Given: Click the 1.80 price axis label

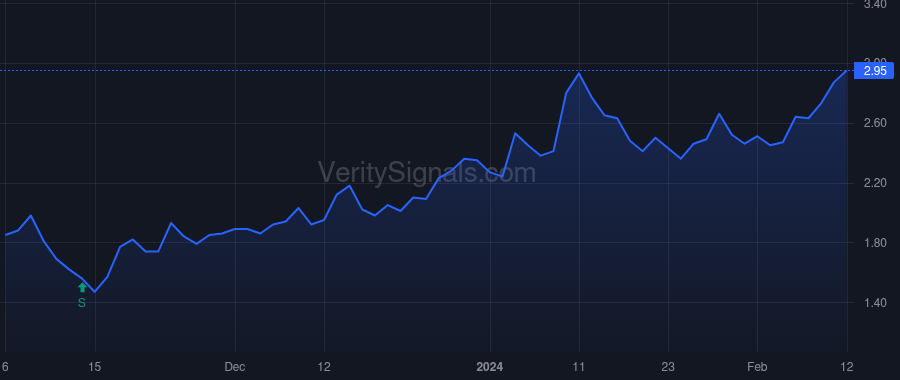Looking at the screenshot, I should point(875,243).
